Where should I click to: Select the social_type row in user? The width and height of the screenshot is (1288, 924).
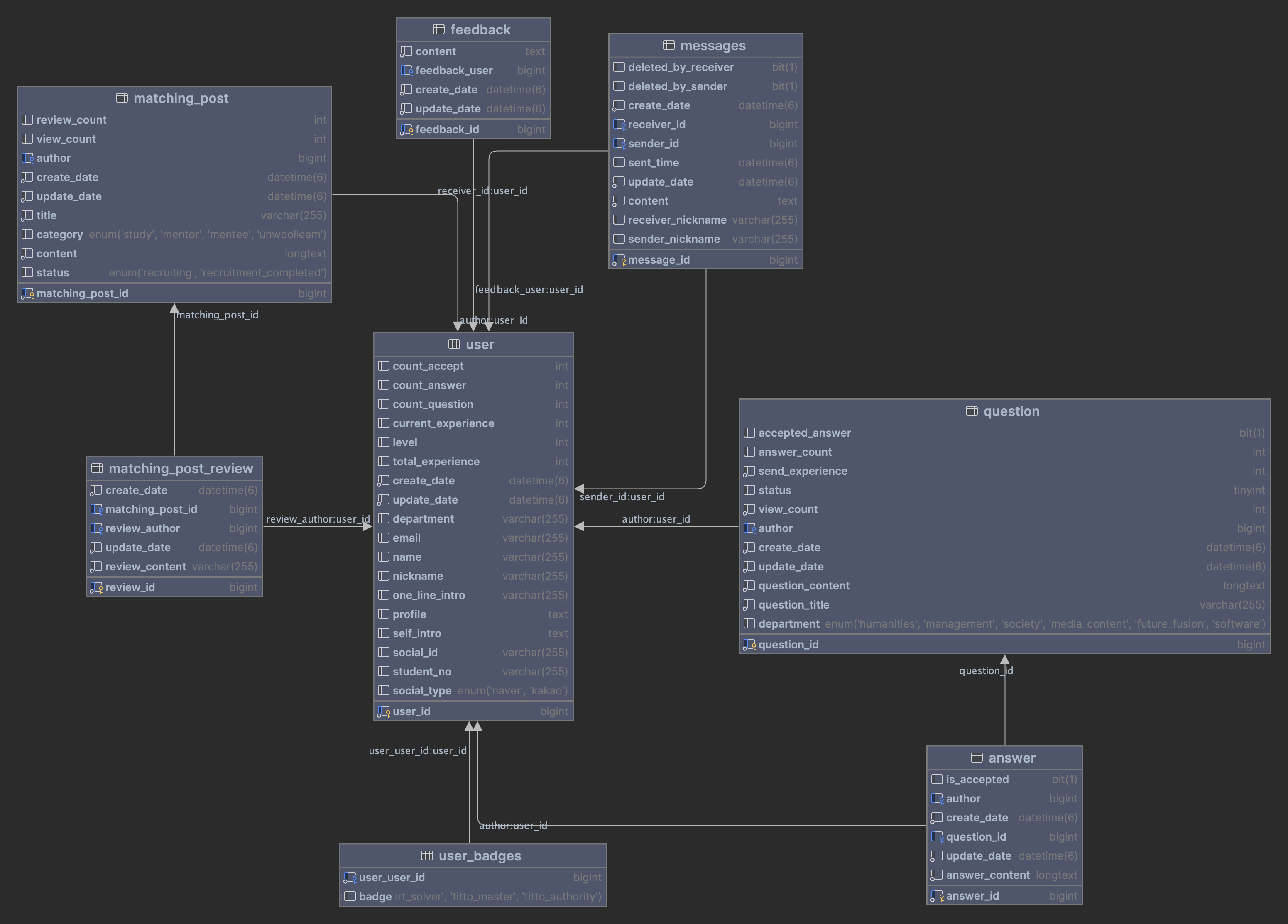coord(473,691)
